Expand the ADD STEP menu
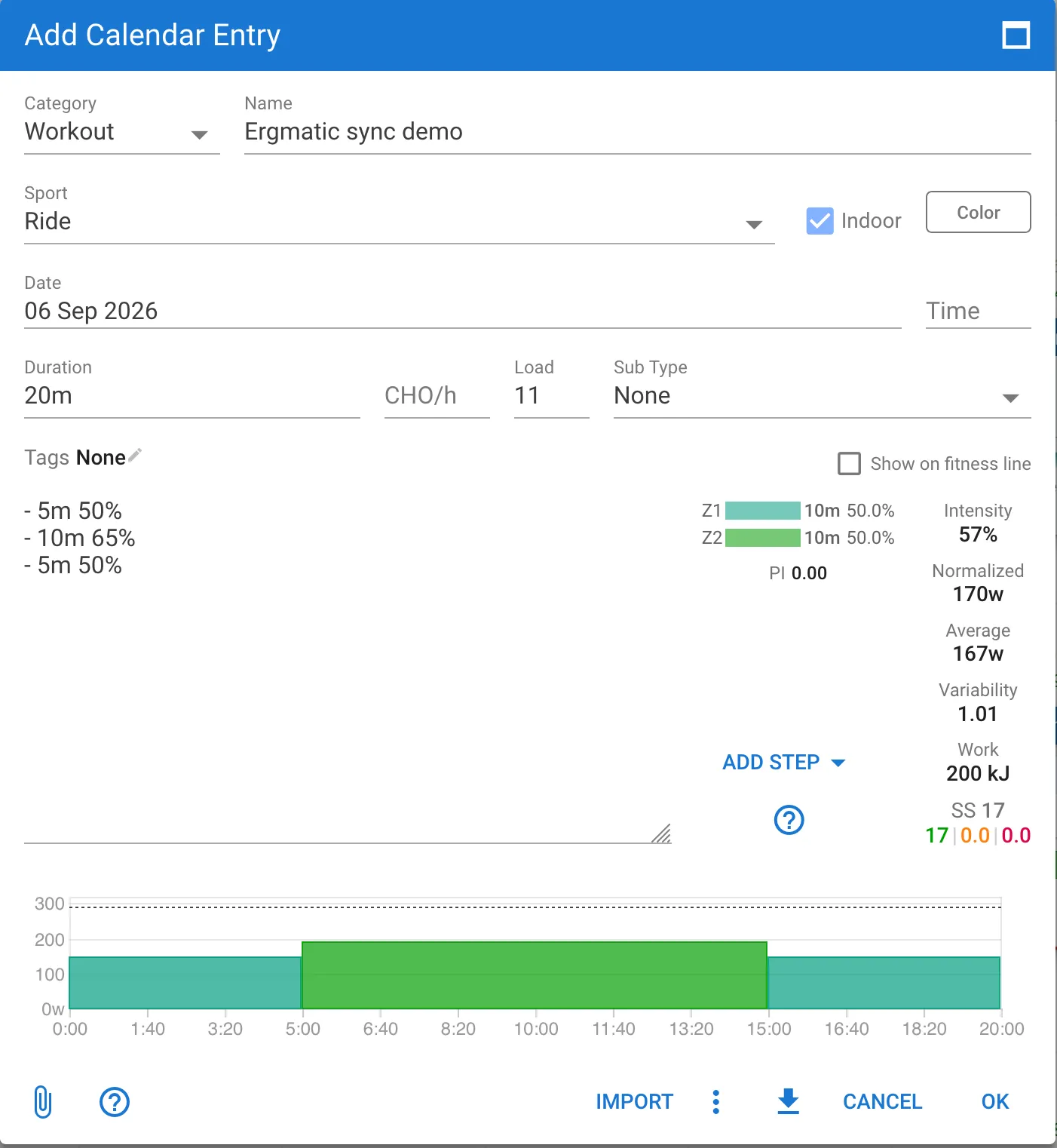The height and width of the screenshot is (1148, 1057). tap(784, 762)
